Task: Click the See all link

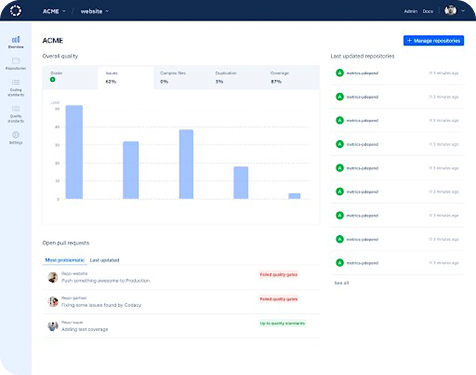Action: pos(341,283)
